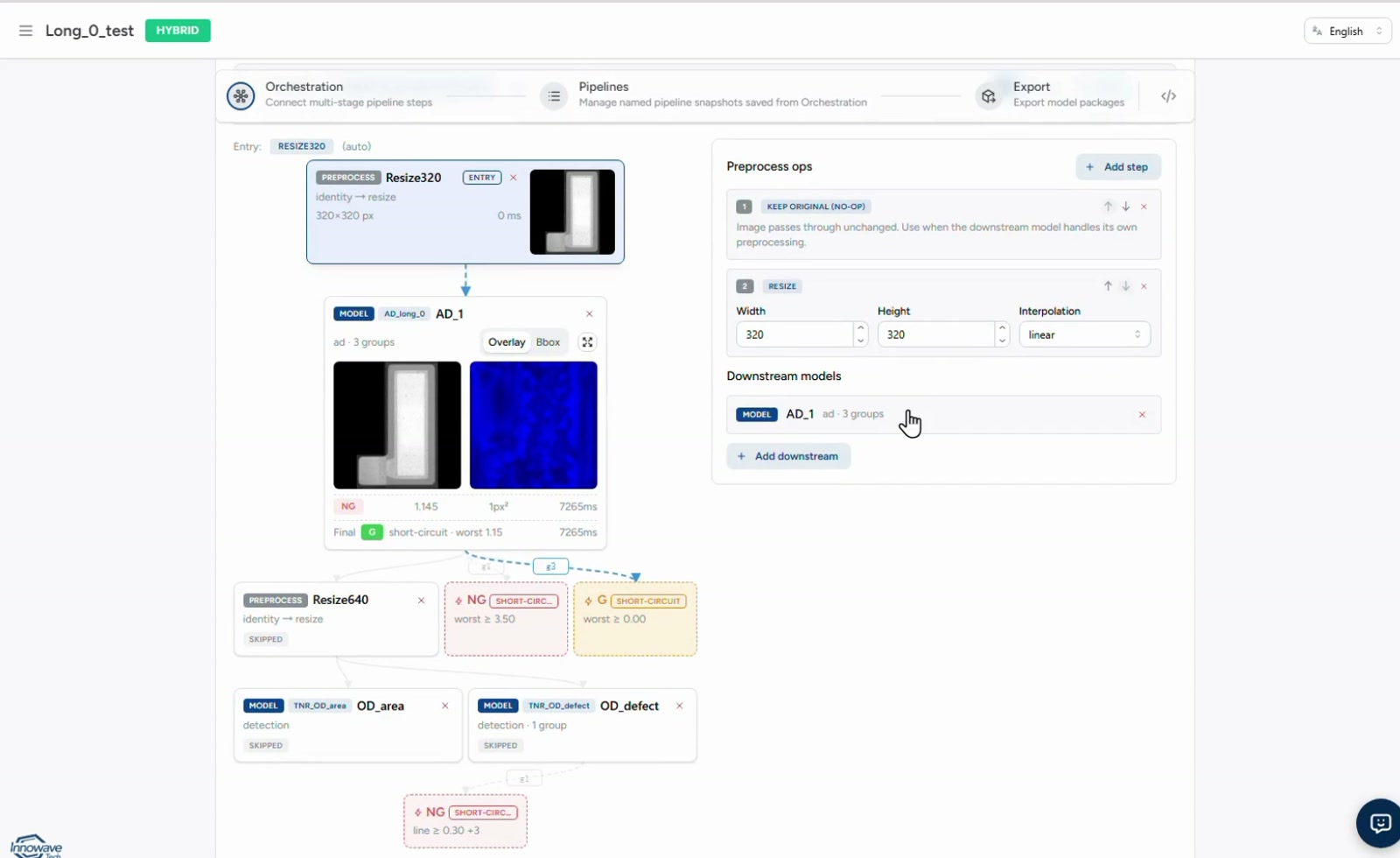Expand the AD_1 preview to fullscreen
Screen dimensions: 1400x858
point(588,342)
